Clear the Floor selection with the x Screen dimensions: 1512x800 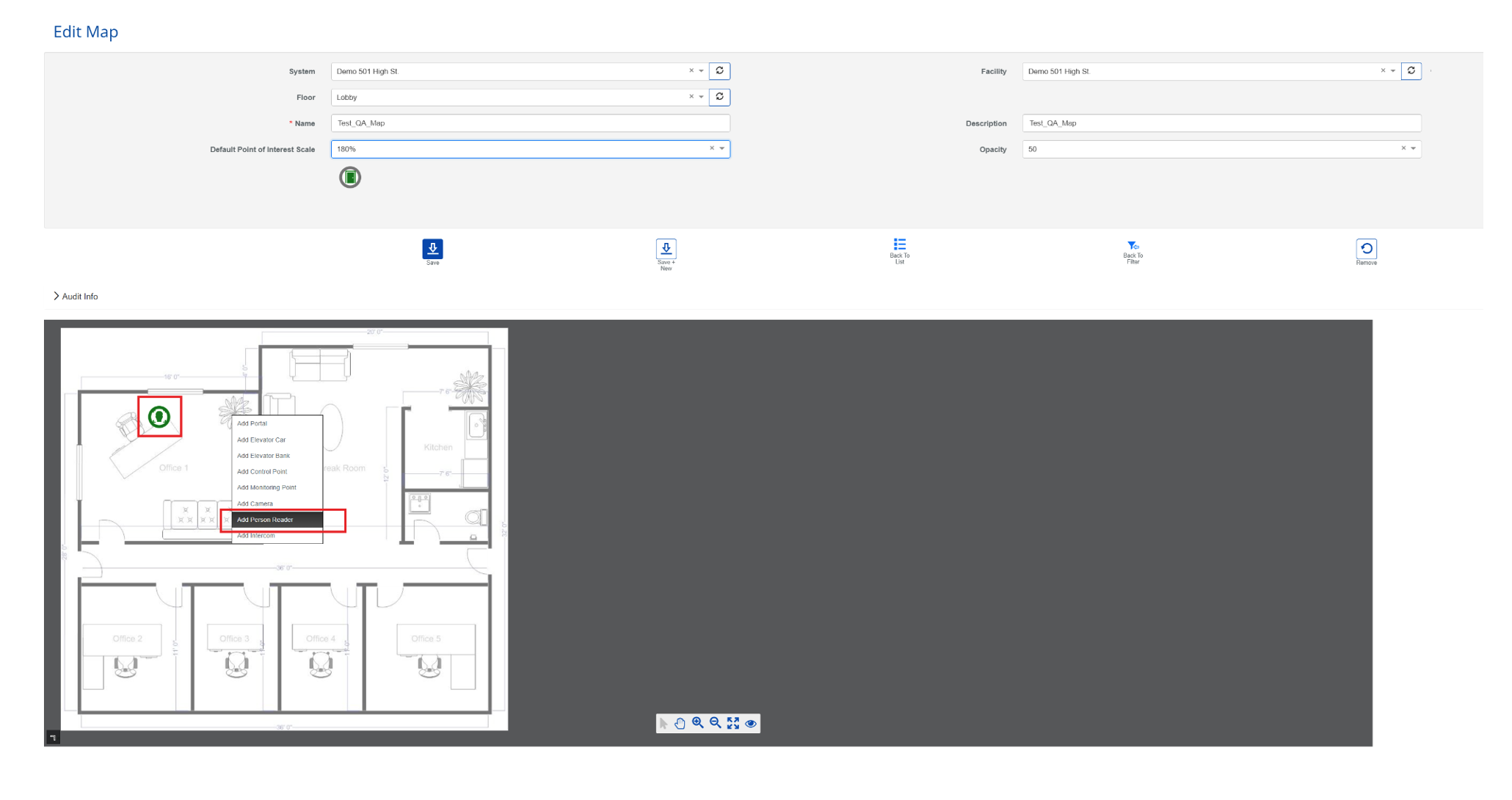[x=691, y=97]
